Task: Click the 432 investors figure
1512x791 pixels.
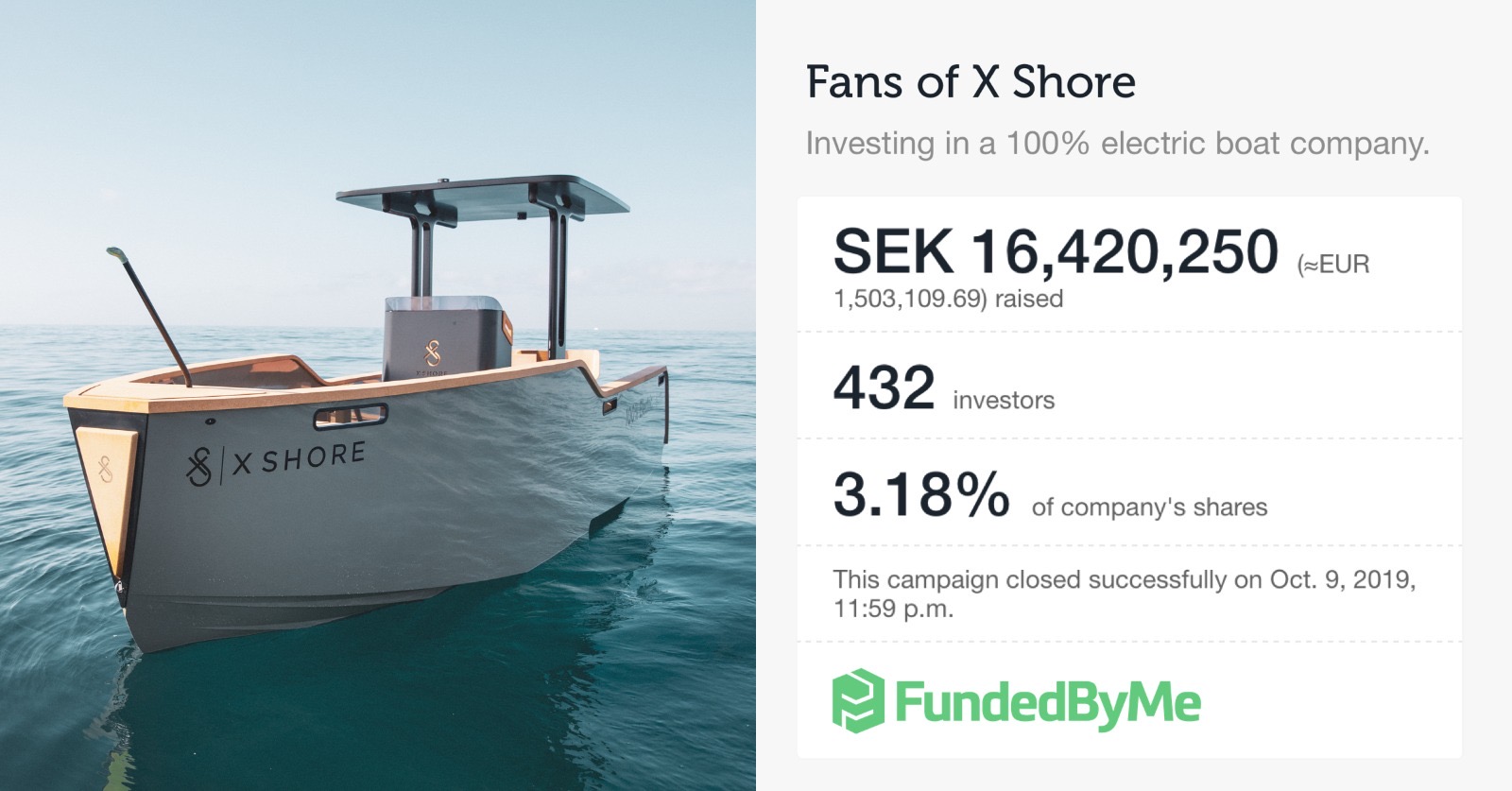Action: coord(884,387)
